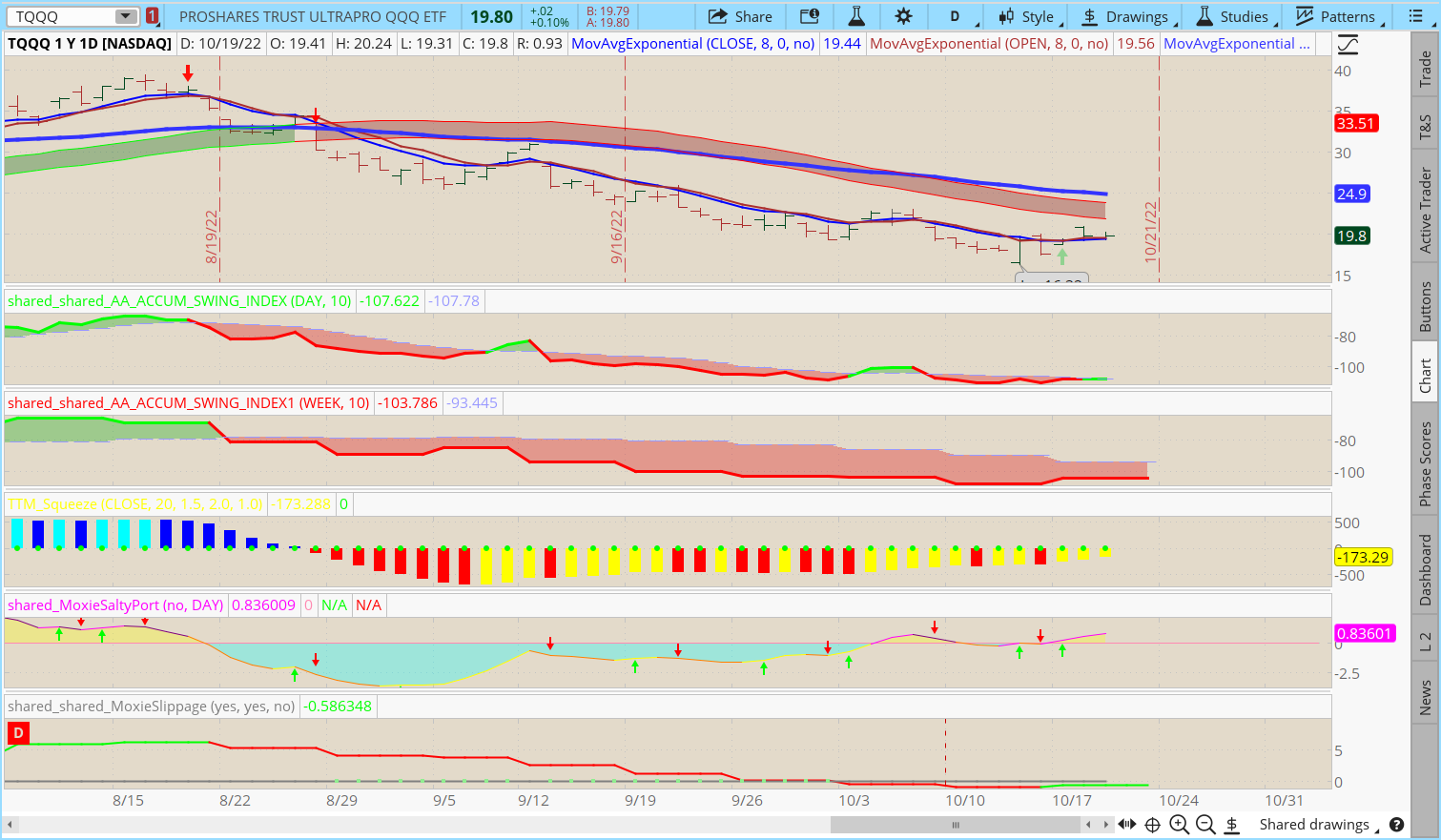Image resolution: width=1441 pixels, height=840 pixels.
Task: Switch to the Trade side tab
Action: click(1425, 69)
